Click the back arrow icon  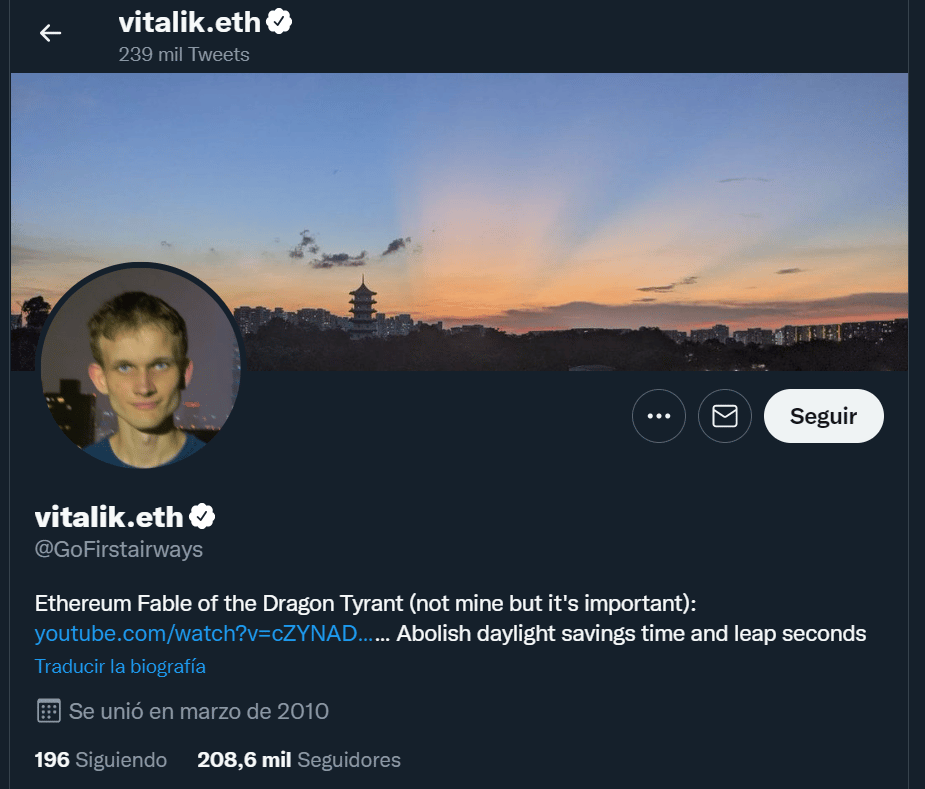click(50, 33)
